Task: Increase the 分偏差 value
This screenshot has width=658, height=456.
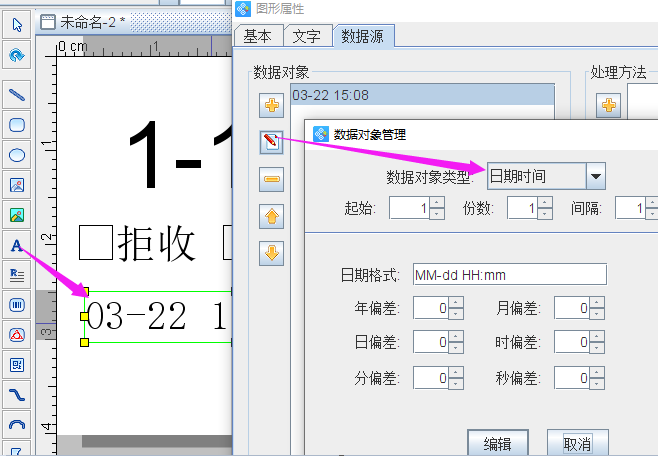Action: [x=456, y=373]
